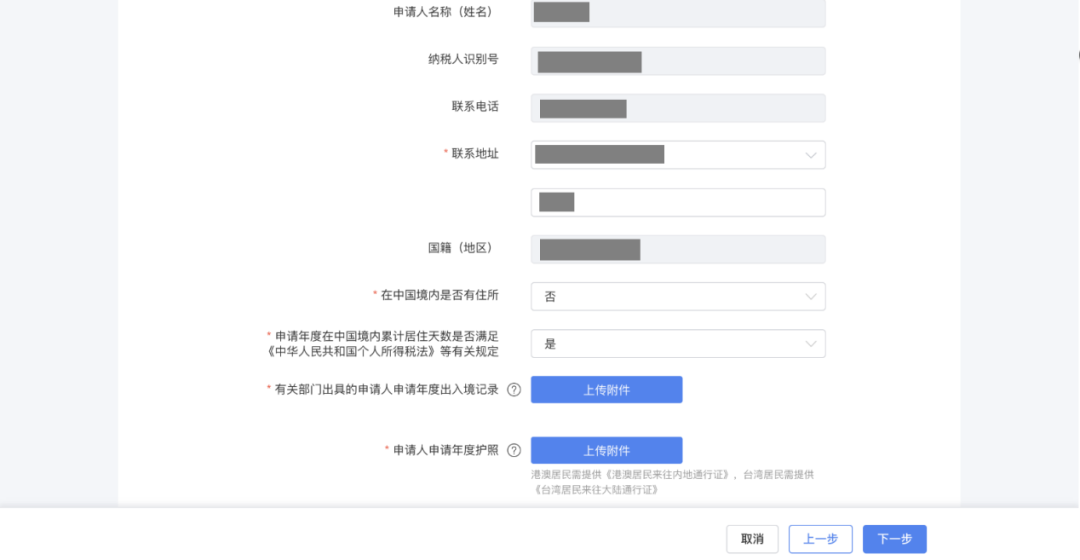The width and height of the screenshot is (1080, 560).
Task: Click the 申请人申请年度护照 label text
Action: click(445, 450)
